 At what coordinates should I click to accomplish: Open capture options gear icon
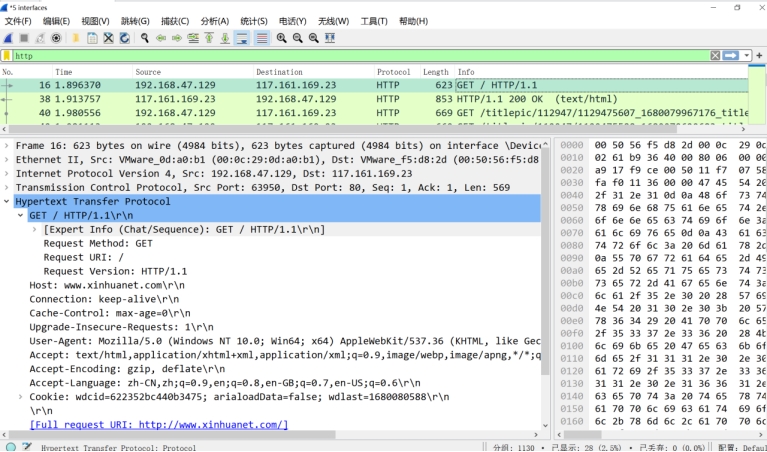pyautogui.click(x=55, y=38)
